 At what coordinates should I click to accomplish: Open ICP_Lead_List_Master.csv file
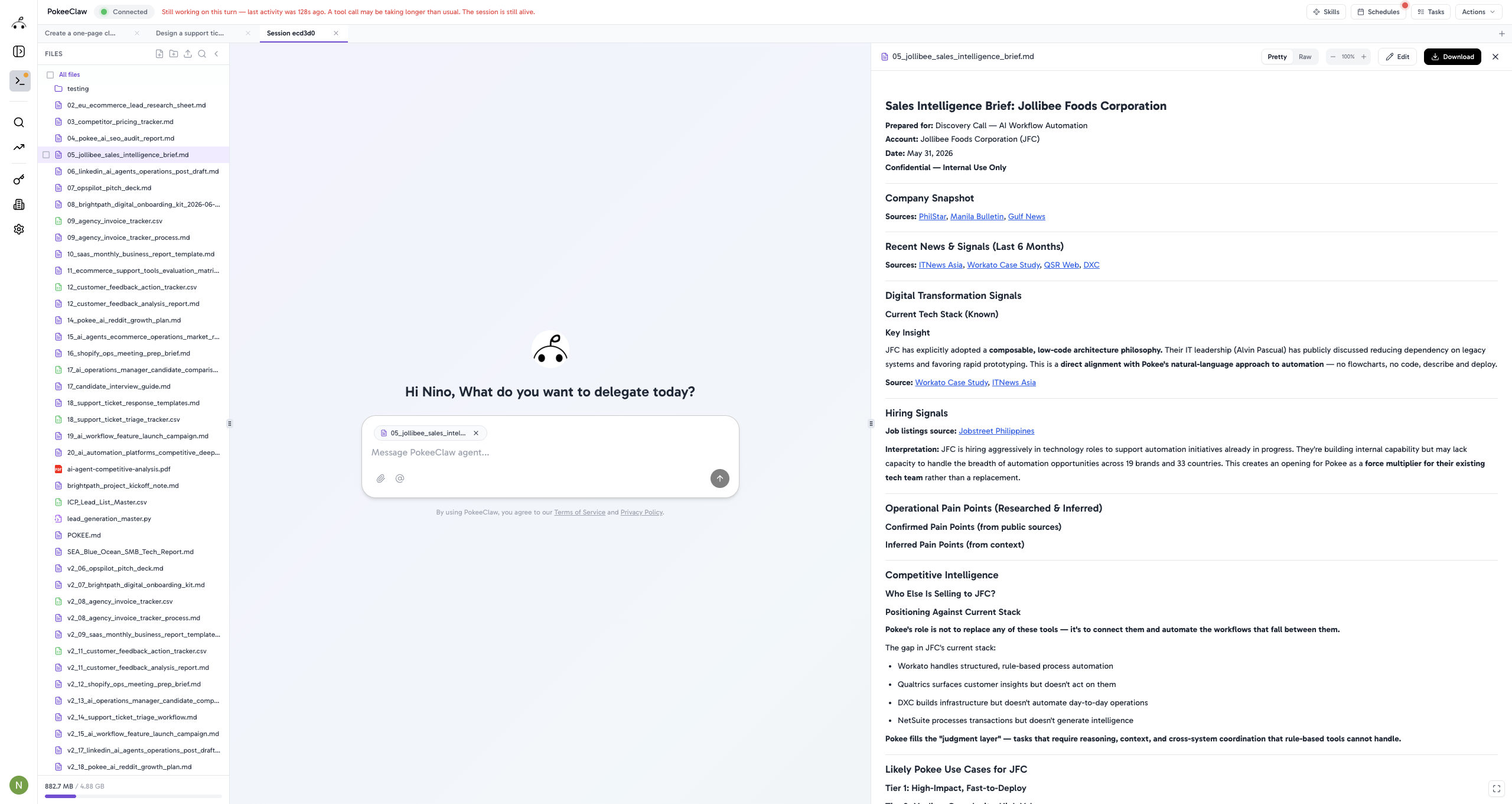coord(107,502)
